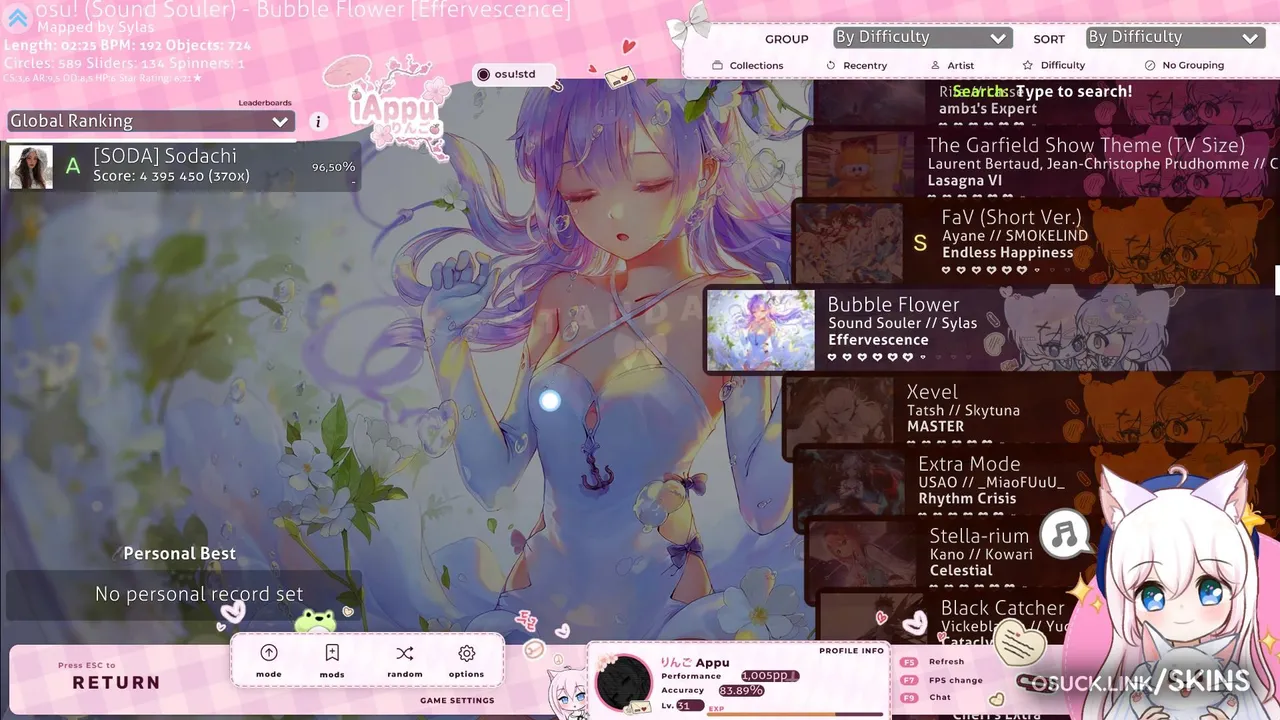The height and width of the screenshot is (720, 1280).
Task: Switch to Collections tab
Action: point(748,65)
